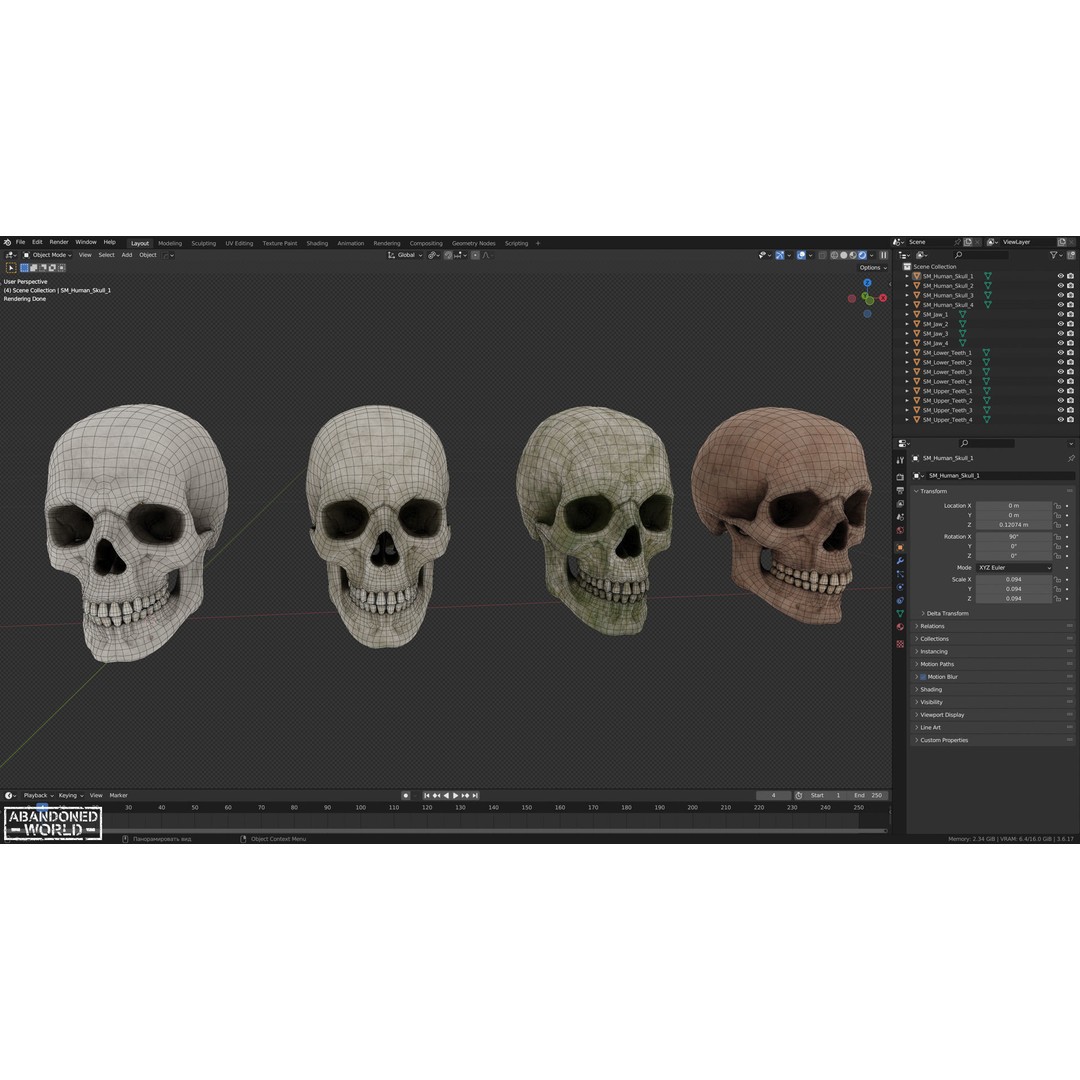Open the rotation Mode XYZ Euler dropdown

1014,568
